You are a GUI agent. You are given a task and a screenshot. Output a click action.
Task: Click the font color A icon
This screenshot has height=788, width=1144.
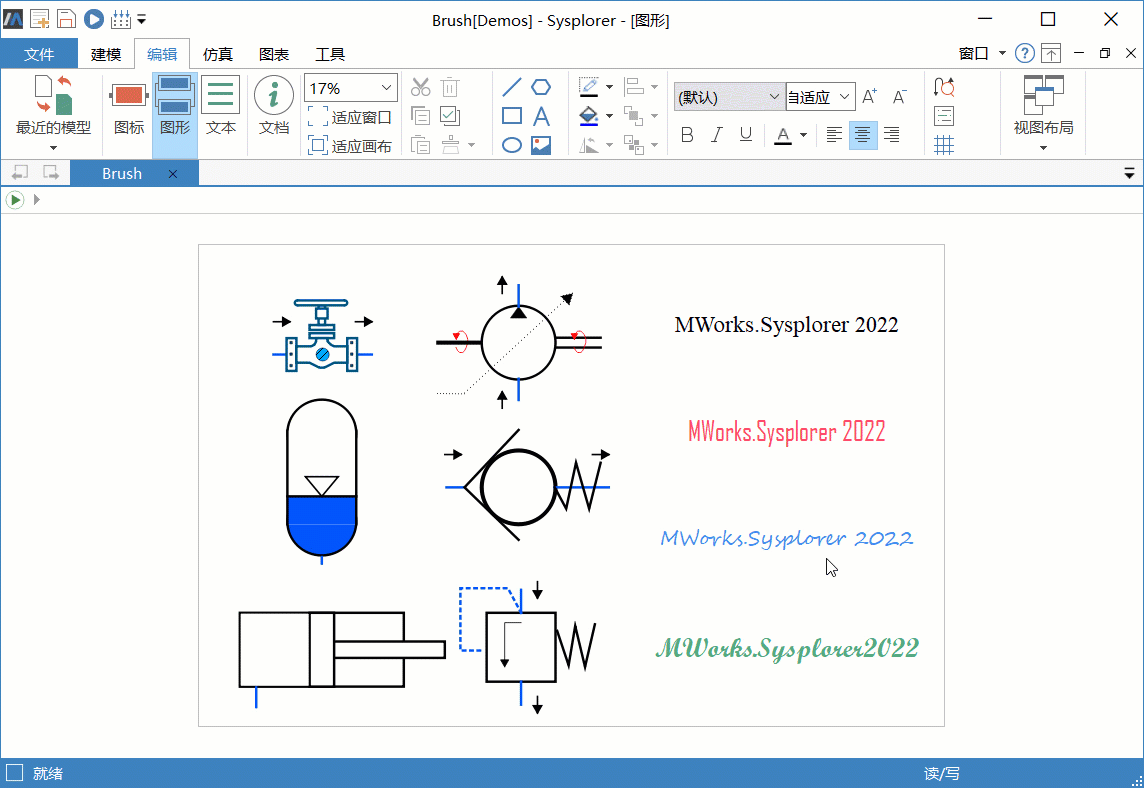click(x=783, y=135)
